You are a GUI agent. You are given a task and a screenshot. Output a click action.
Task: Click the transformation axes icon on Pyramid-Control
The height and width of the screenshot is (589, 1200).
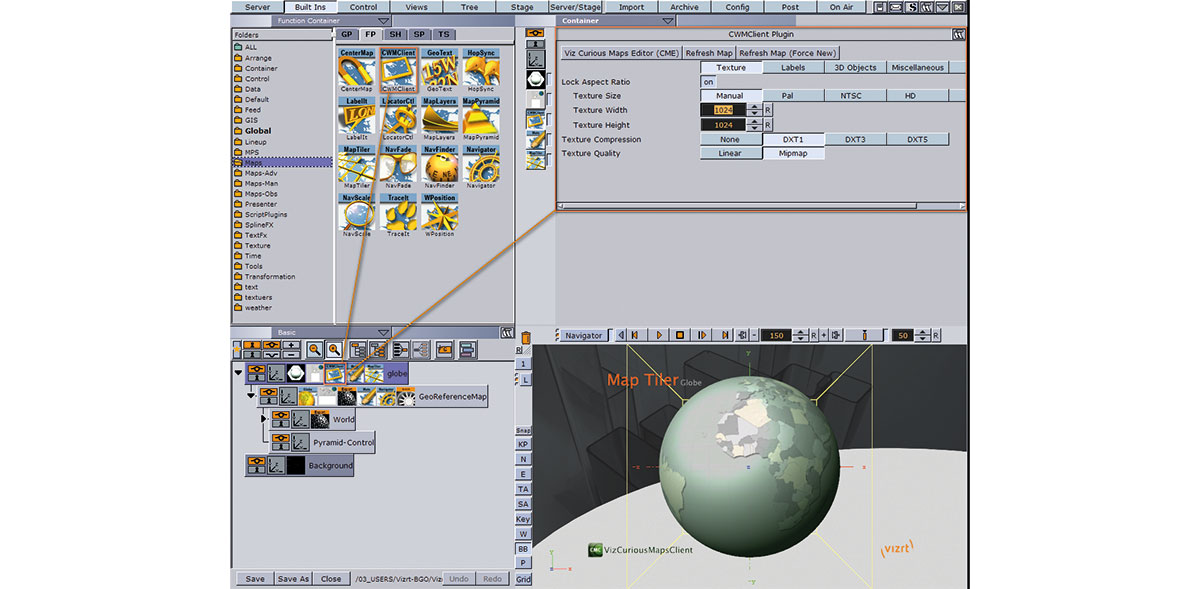(299, 442)
